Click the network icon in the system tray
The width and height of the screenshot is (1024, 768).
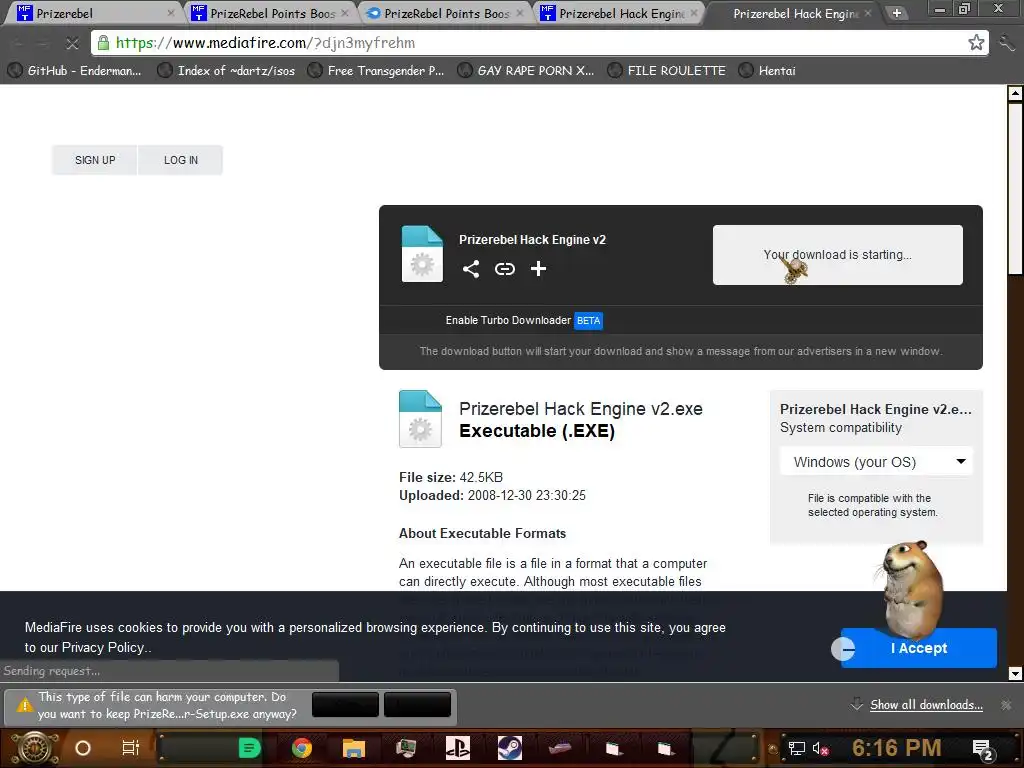point(796,748)
